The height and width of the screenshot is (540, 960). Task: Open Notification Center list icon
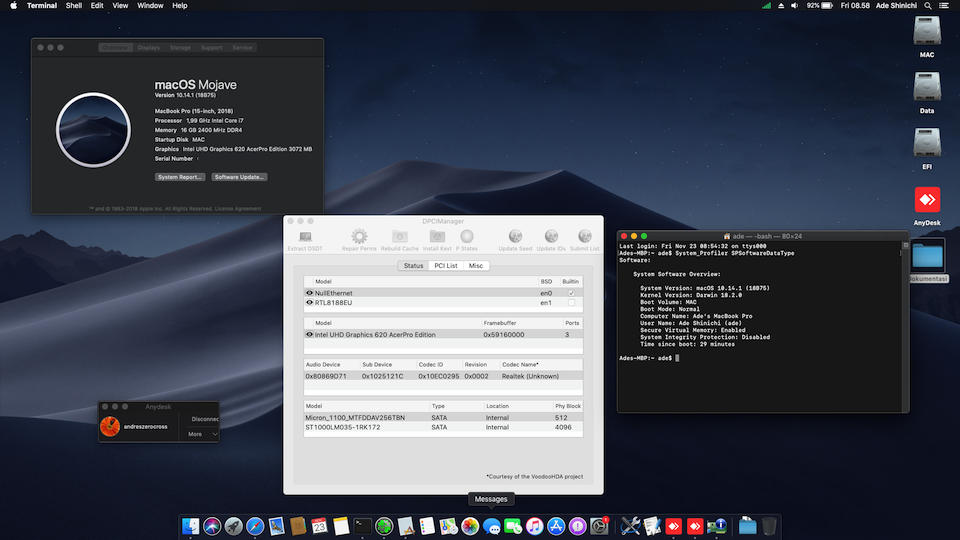point(944,6)
